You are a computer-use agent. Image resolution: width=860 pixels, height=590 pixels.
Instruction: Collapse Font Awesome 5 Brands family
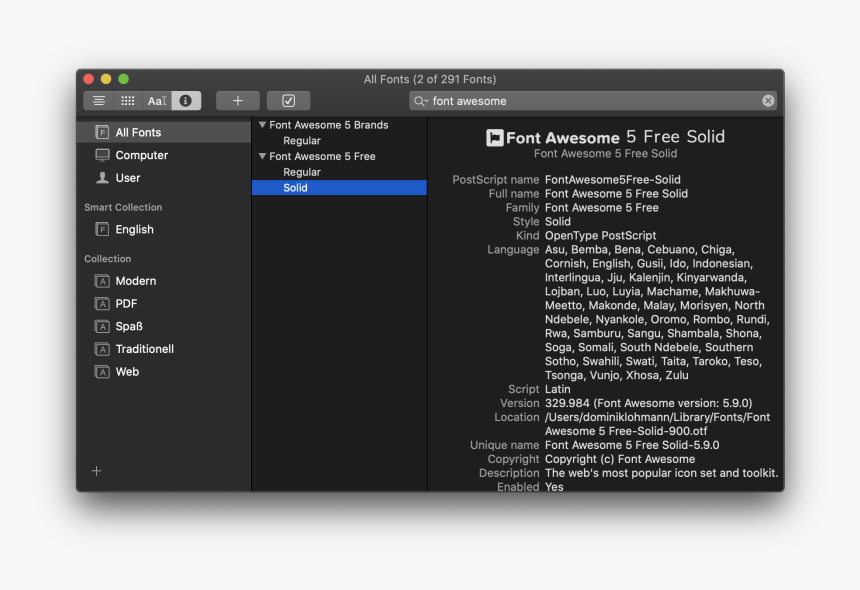(x=262, y=125)
